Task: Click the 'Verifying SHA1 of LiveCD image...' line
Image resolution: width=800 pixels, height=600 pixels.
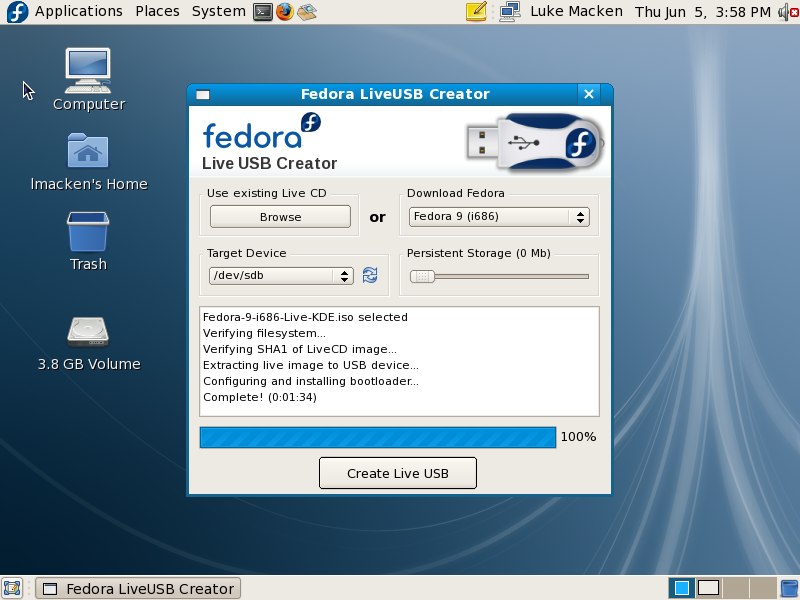Action: [x=299, y=349]
